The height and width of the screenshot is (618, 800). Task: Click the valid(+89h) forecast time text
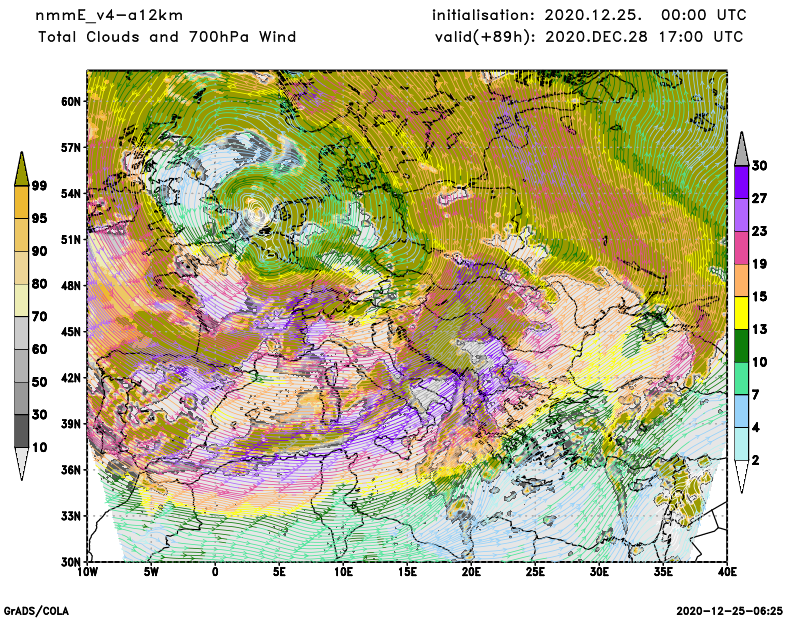589,37
